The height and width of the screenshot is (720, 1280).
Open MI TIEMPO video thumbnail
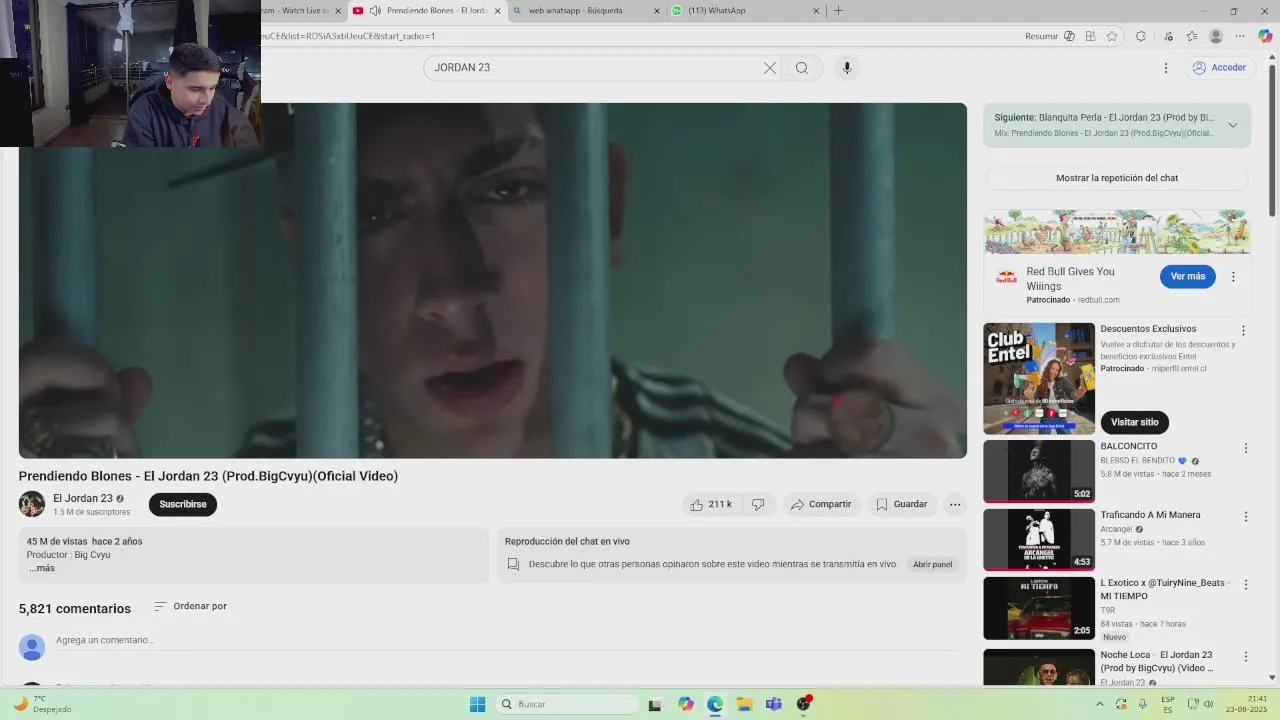pyautogui.click(x=1039, y=608)
